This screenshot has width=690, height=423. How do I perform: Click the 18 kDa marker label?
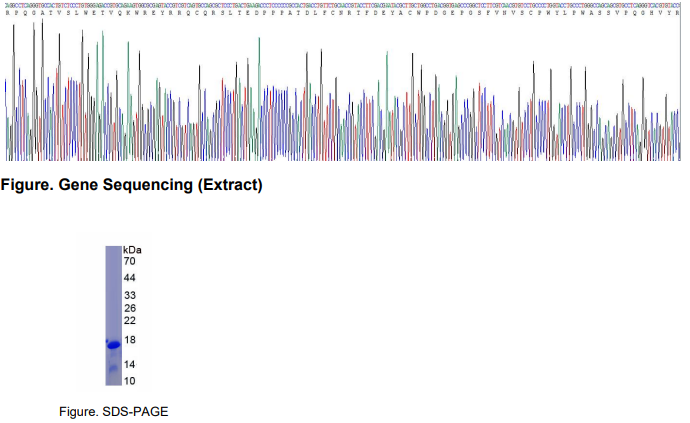tap(129, 341)
